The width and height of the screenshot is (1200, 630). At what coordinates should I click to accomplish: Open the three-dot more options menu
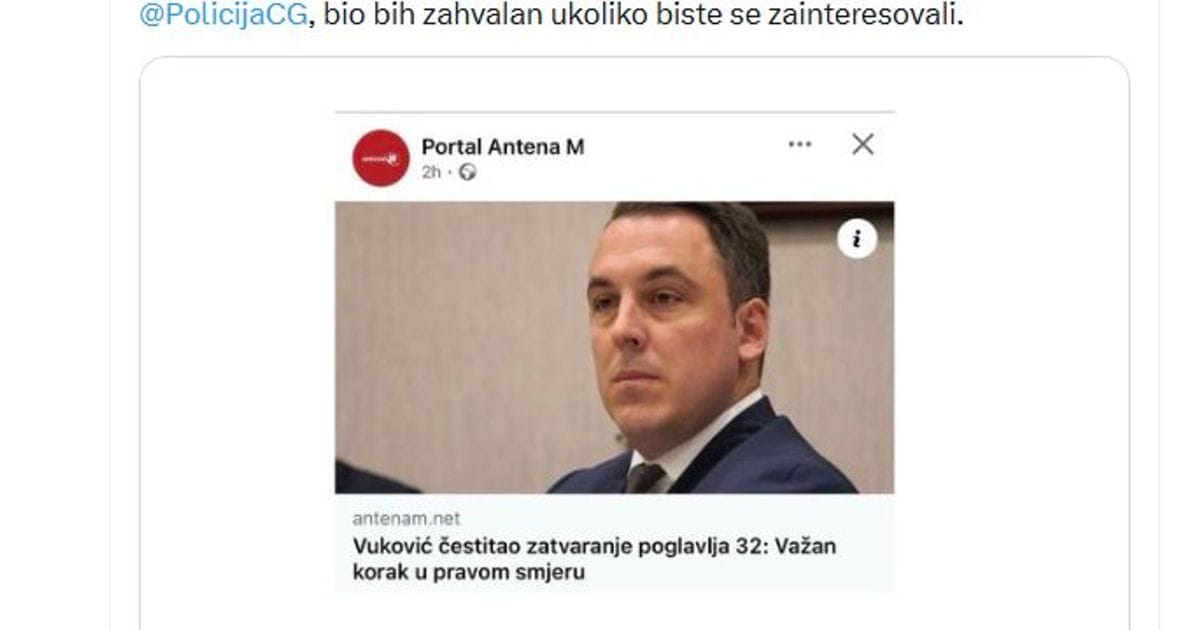[x=800, y=144]
